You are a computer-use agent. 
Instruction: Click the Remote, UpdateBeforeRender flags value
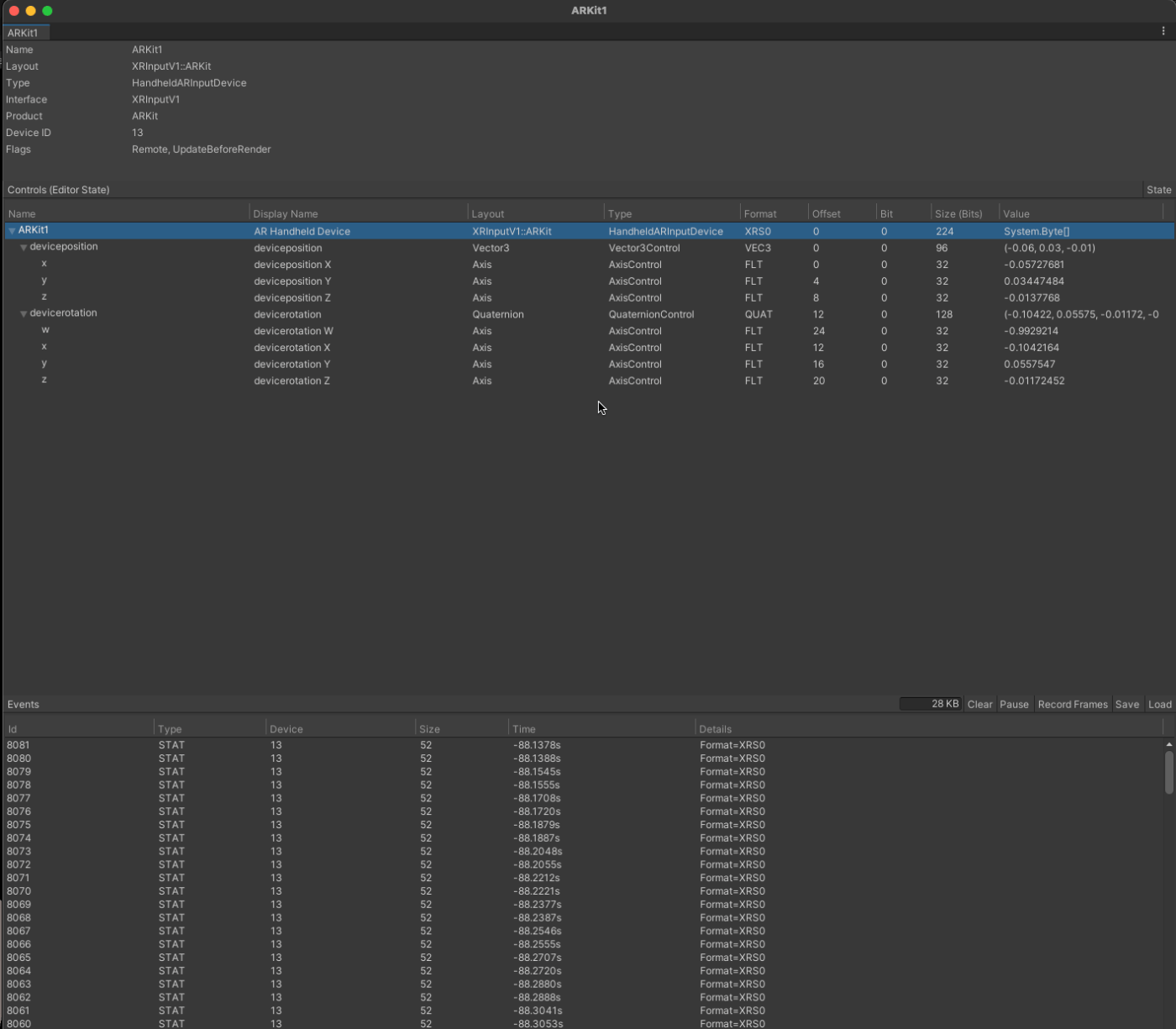click(201, 150)
